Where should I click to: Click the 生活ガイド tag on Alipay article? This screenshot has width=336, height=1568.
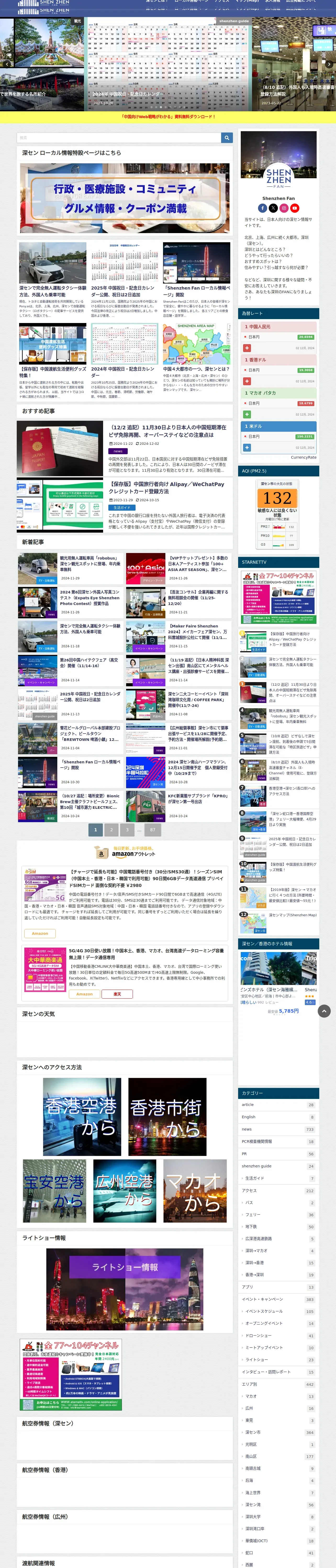pos(122,508)
